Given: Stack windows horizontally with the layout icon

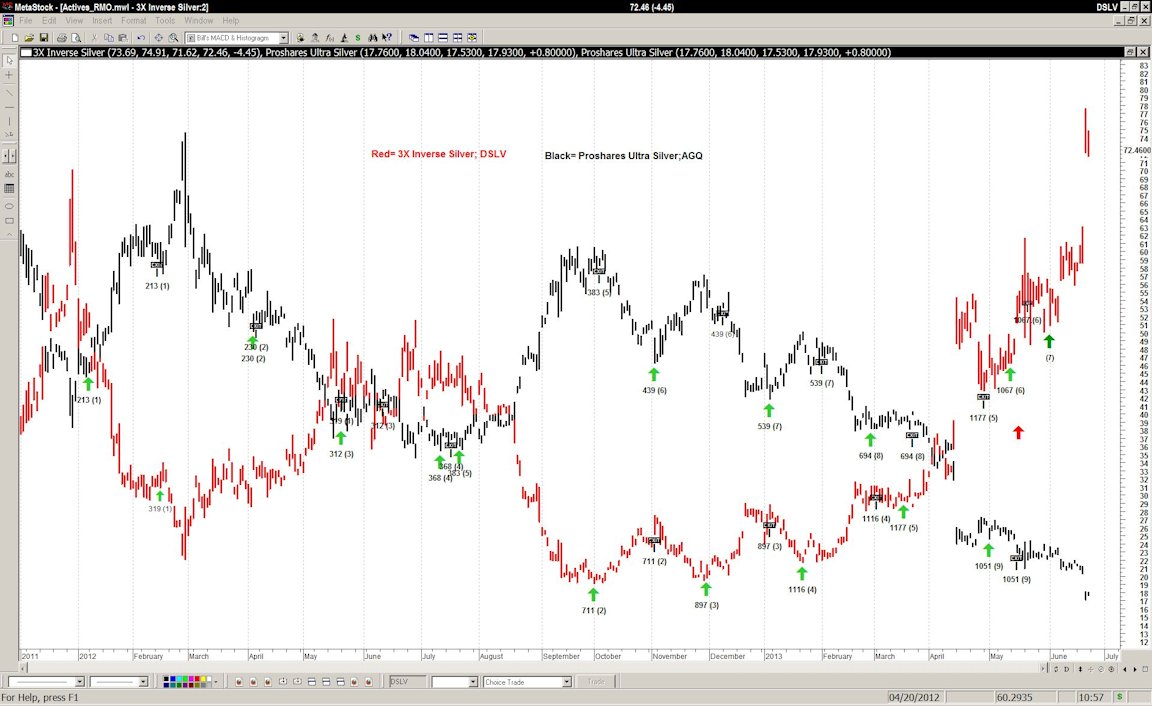Looking at the screenshot, I should (443, 37).
